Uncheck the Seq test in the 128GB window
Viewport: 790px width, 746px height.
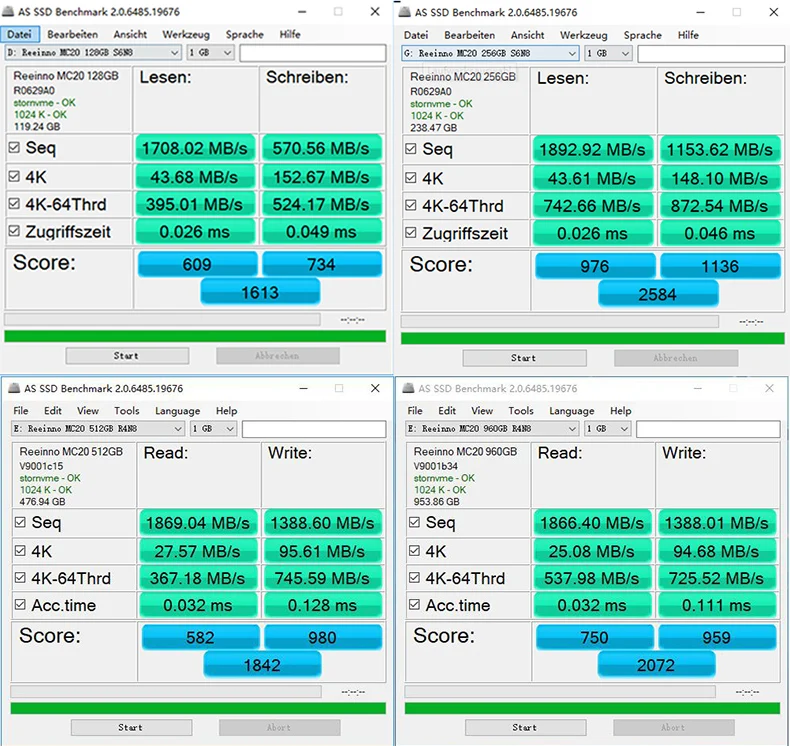coord(14,148)
